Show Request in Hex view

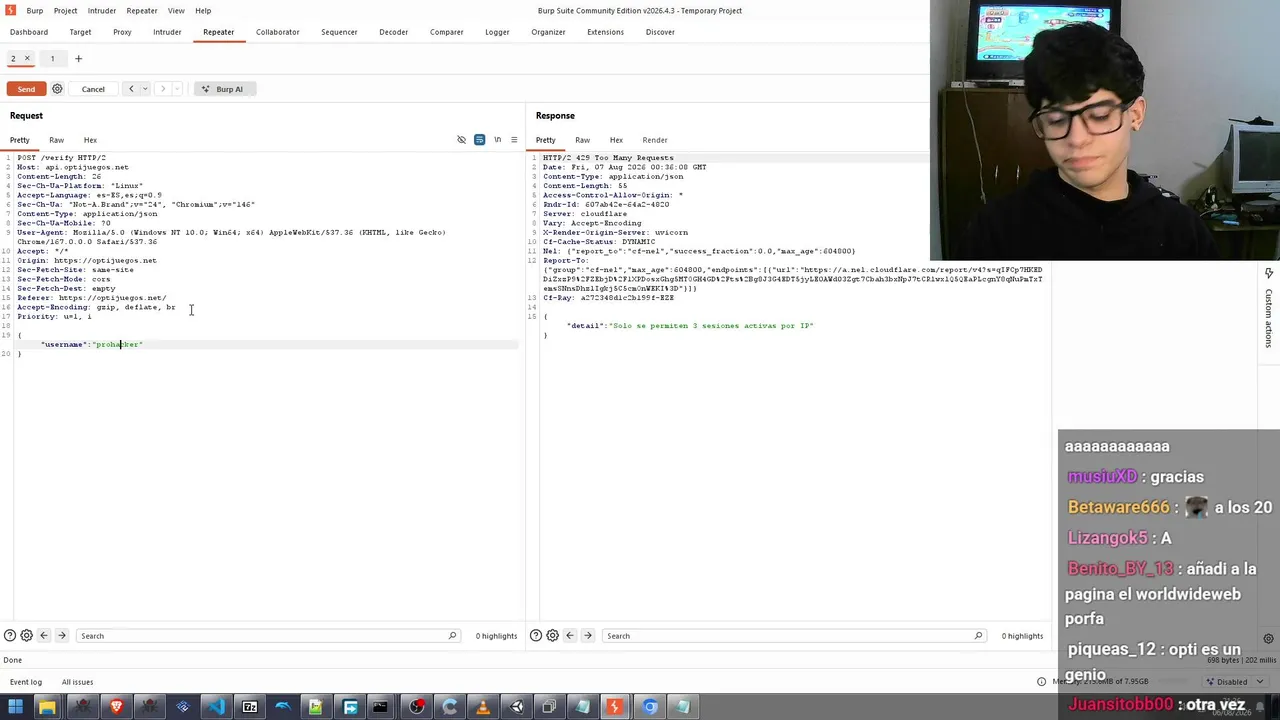coord(90,140)
